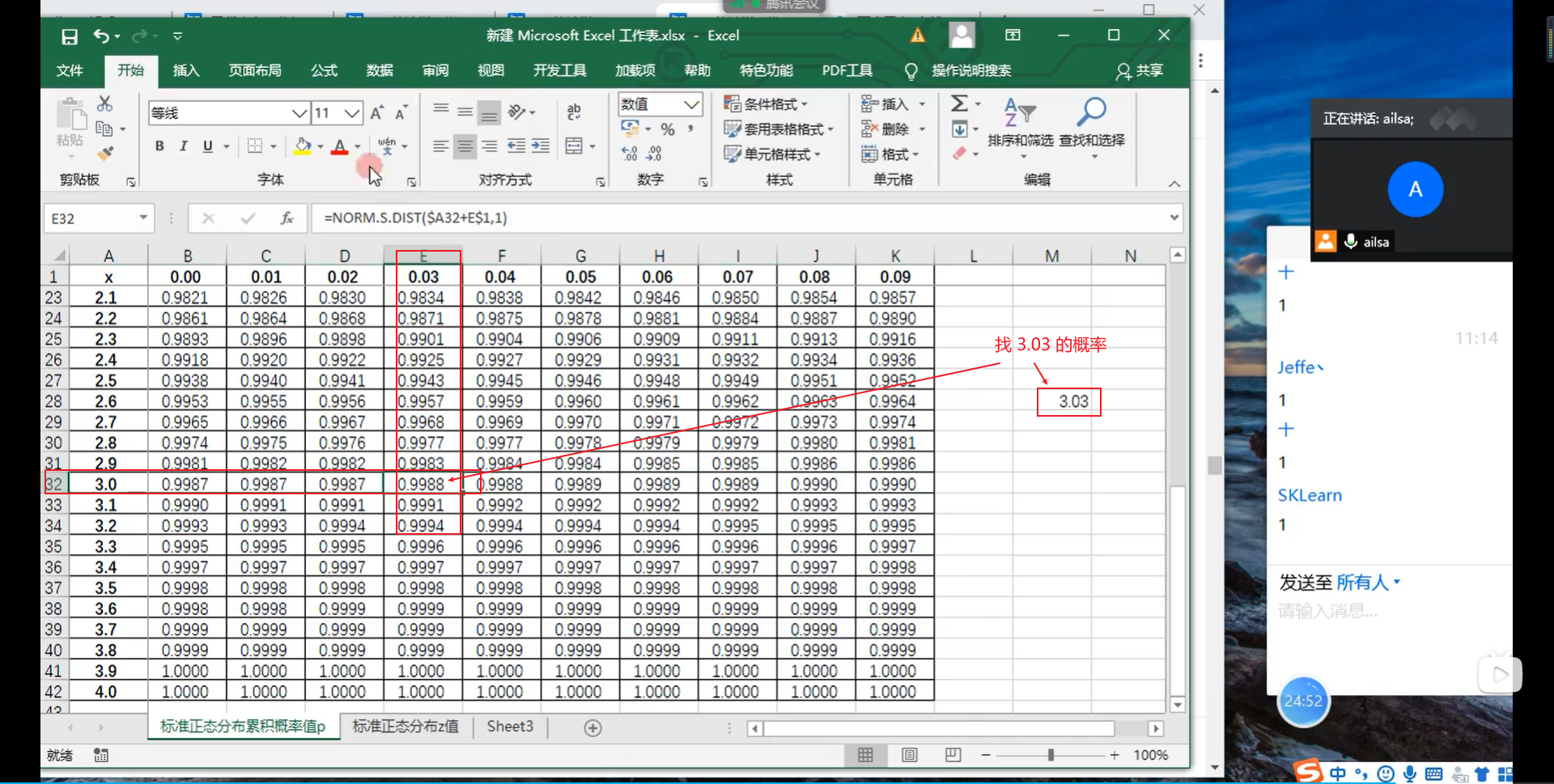The width and height of the screenshot is (1554, 784).
Task: Click the Merge and Center icon
Action: (574, 146)
